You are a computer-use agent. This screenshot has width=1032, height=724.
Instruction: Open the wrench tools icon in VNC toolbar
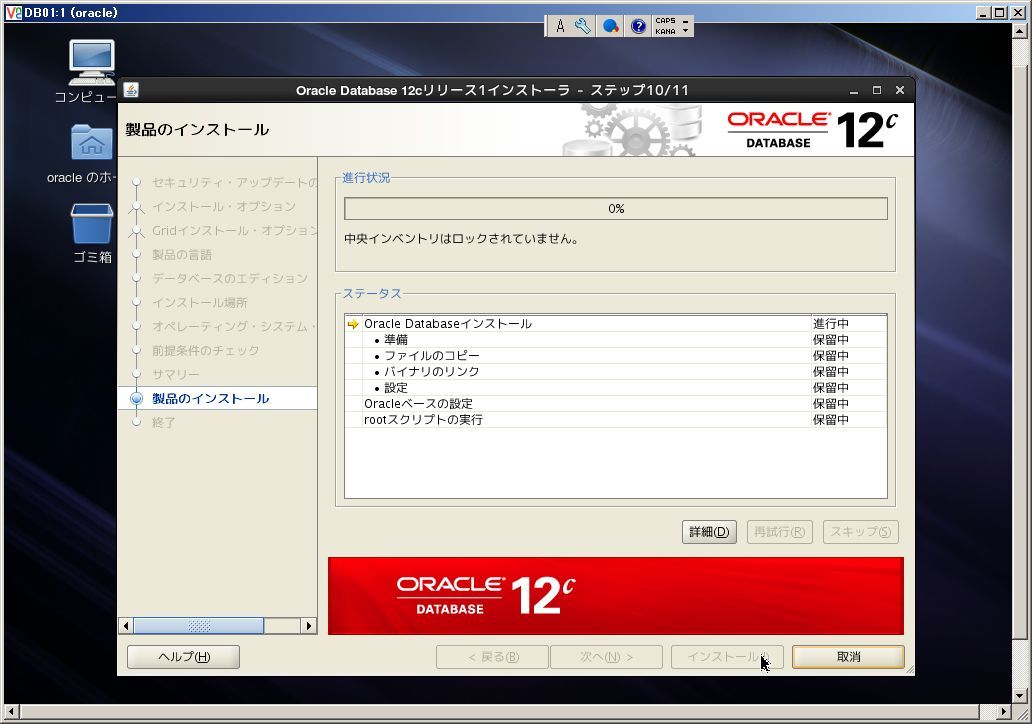tap(582, 26)
